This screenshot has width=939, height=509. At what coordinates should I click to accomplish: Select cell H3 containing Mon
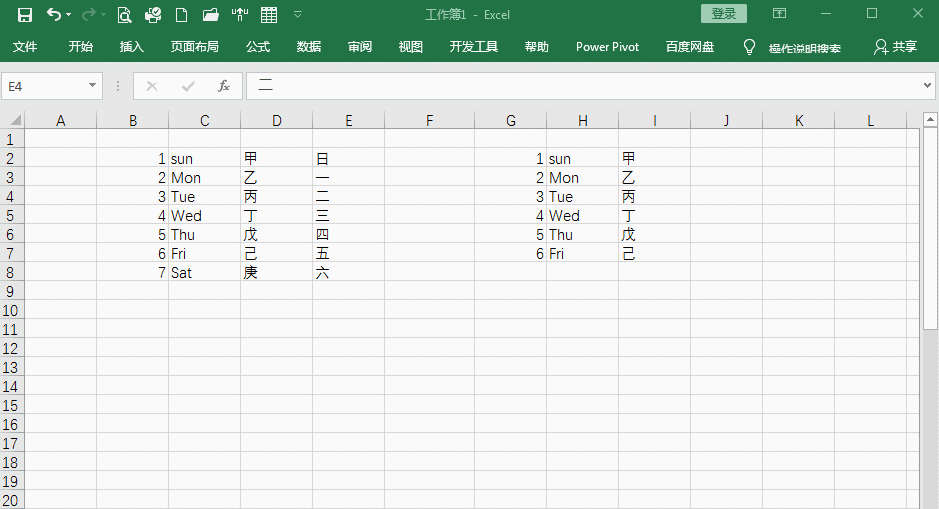point(583,178)
